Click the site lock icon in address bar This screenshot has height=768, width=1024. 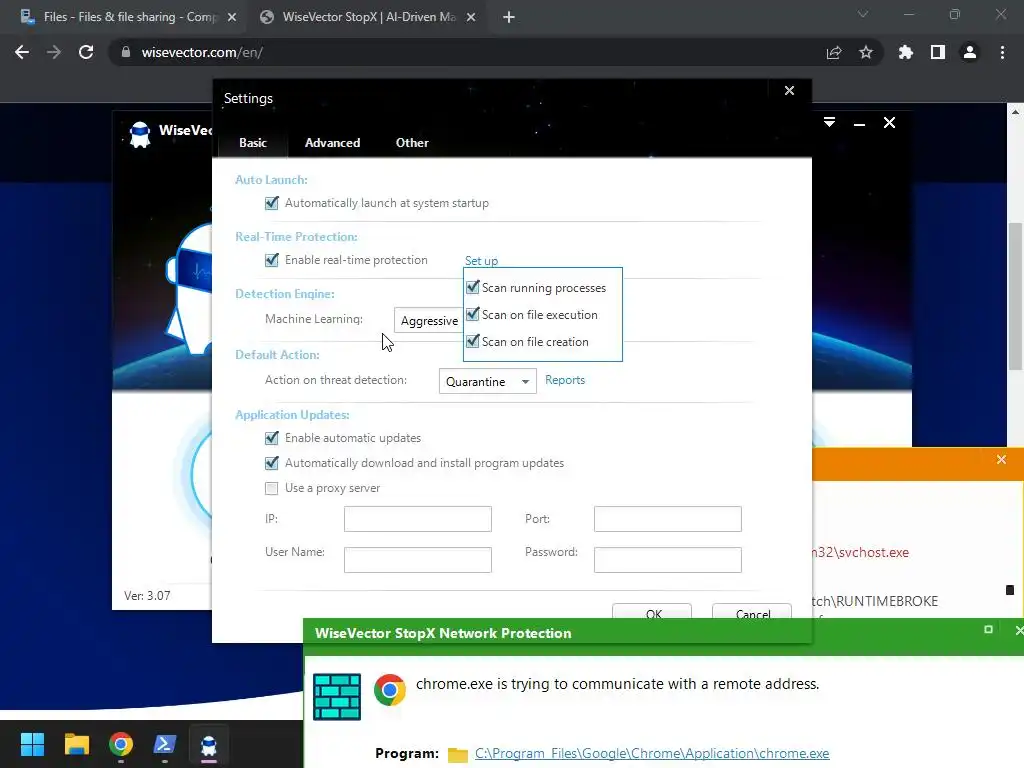coord(126,52)
